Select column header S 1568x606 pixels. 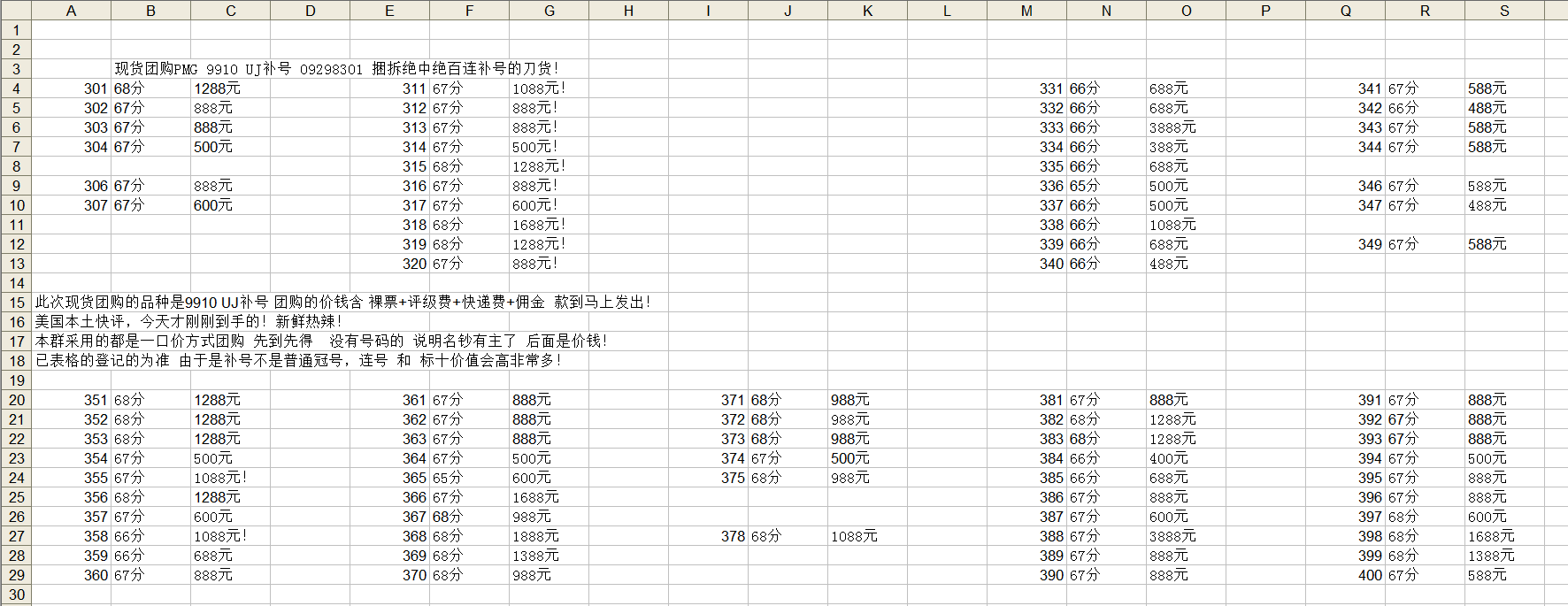click(x=1504, y=11)
